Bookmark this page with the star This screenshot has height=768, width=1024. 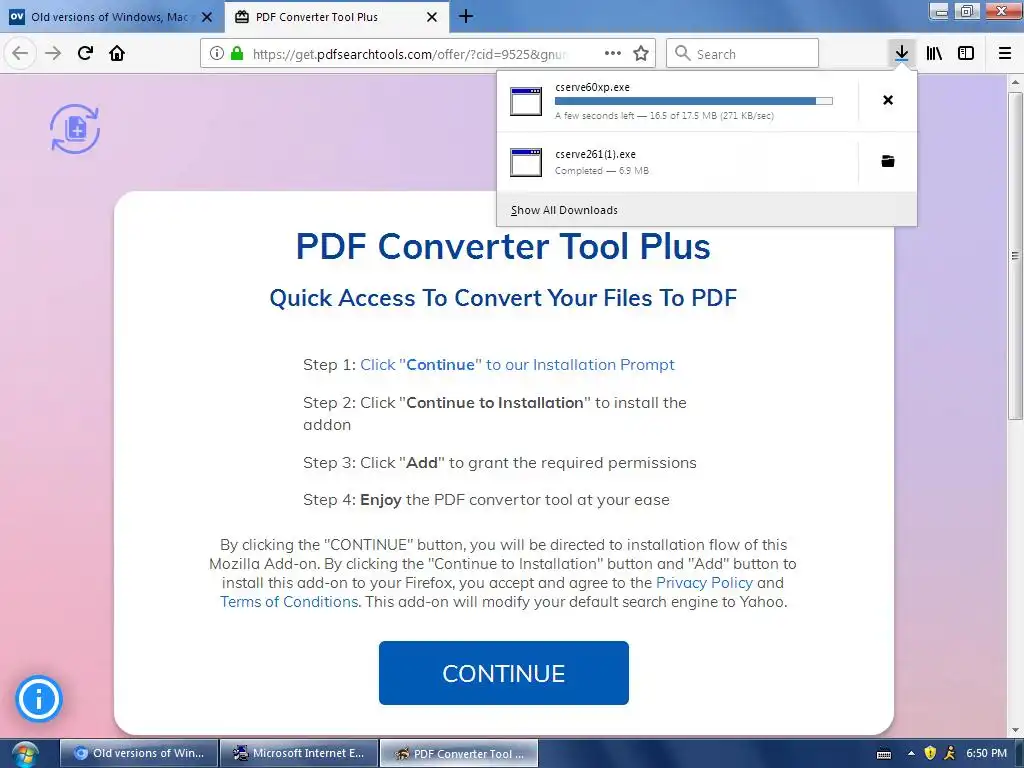(x=641, y=53)
